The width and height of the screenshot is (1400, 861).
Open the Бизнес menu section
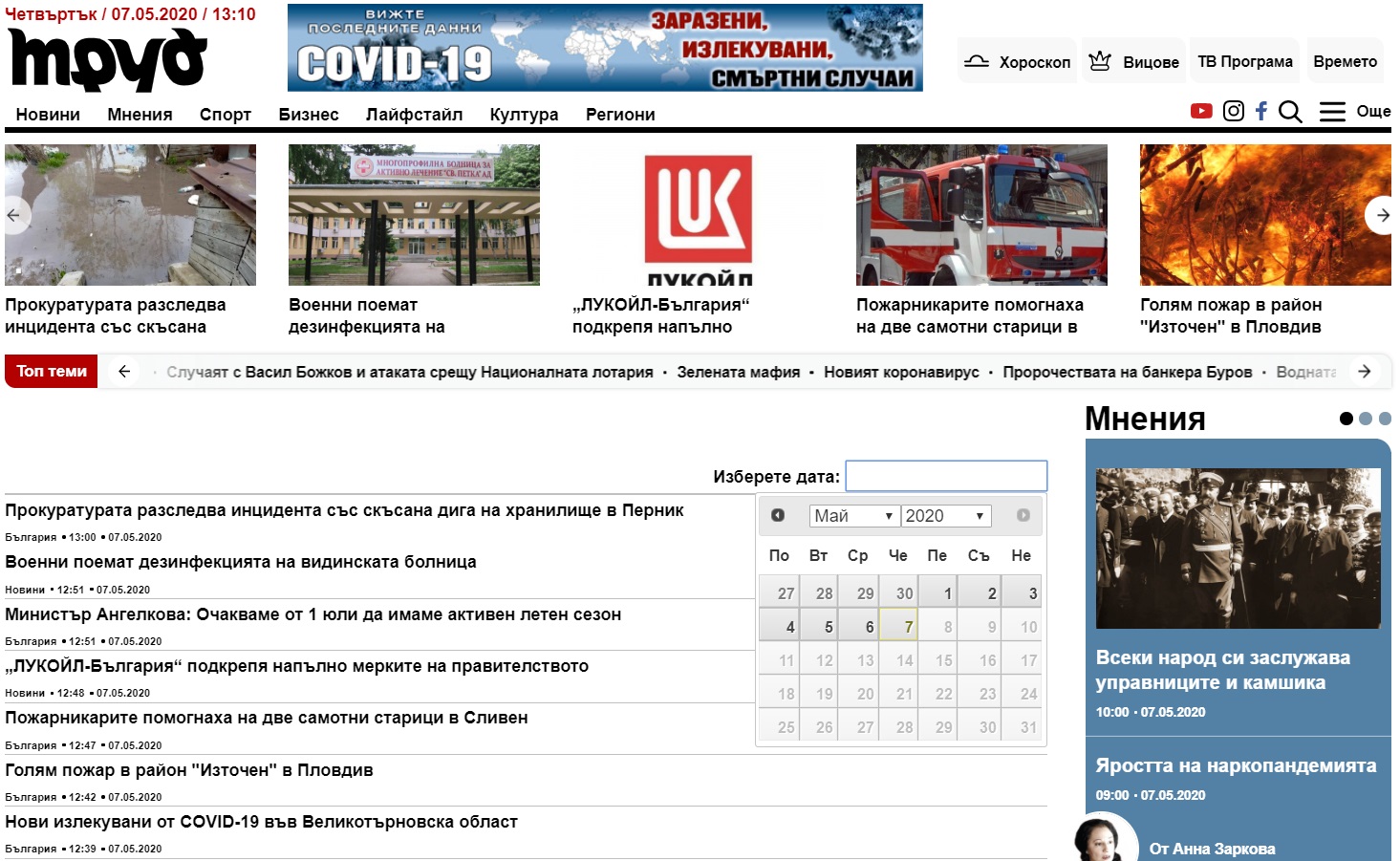click(309, 115)
